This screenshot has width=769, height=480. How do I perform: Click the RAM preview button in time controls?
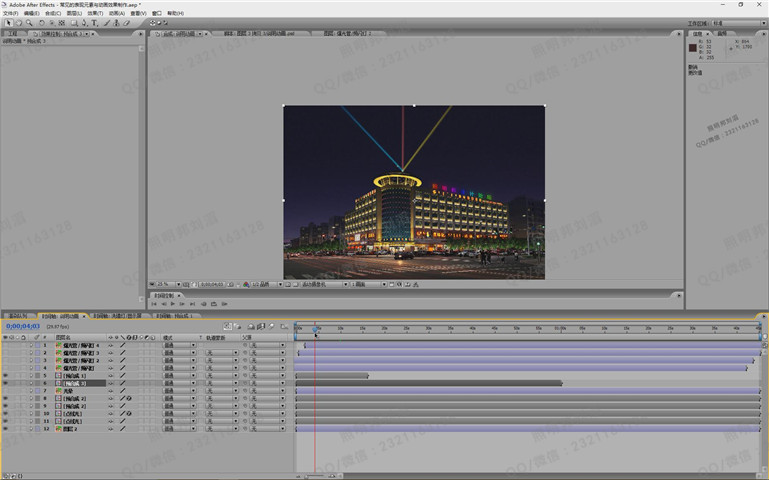[224, 303]
